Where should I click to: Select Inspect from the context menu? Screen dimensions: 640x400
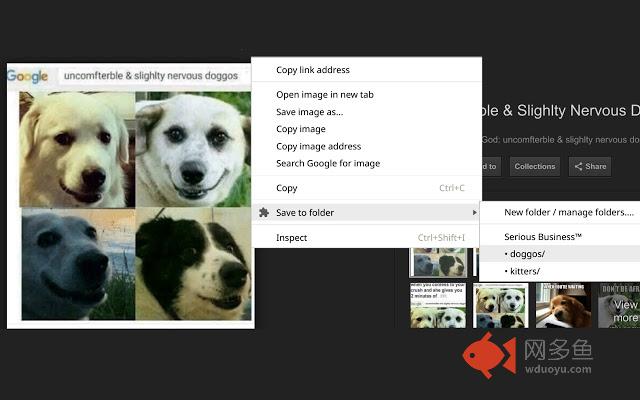pos(367,238)
